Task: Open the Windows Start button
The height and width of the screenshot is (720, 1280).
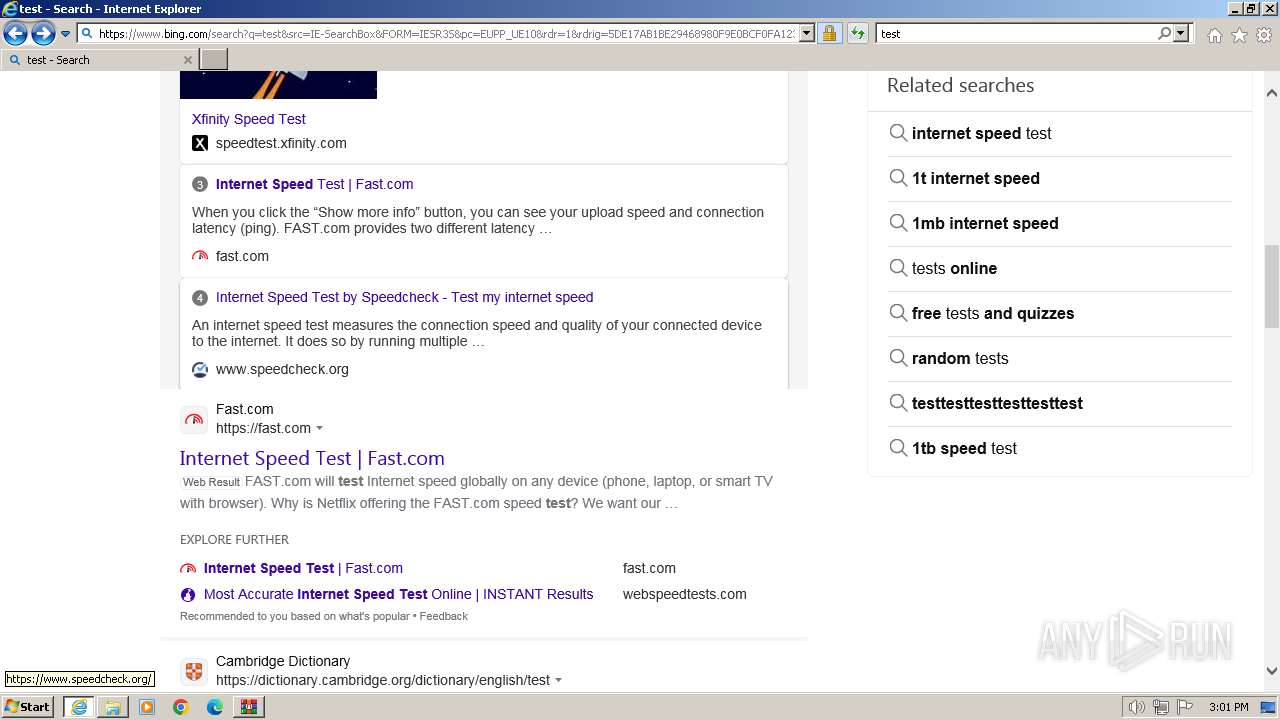Action: (27, 707)
